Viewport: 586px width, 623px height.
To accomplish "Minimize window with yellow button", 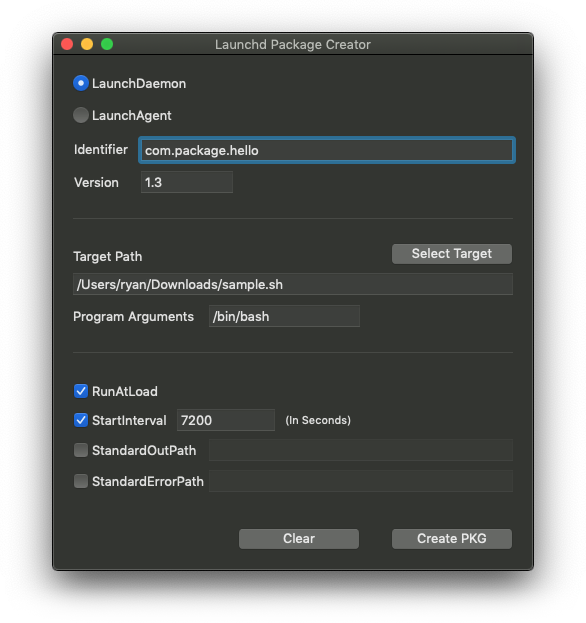I will [x=87, y=44].
